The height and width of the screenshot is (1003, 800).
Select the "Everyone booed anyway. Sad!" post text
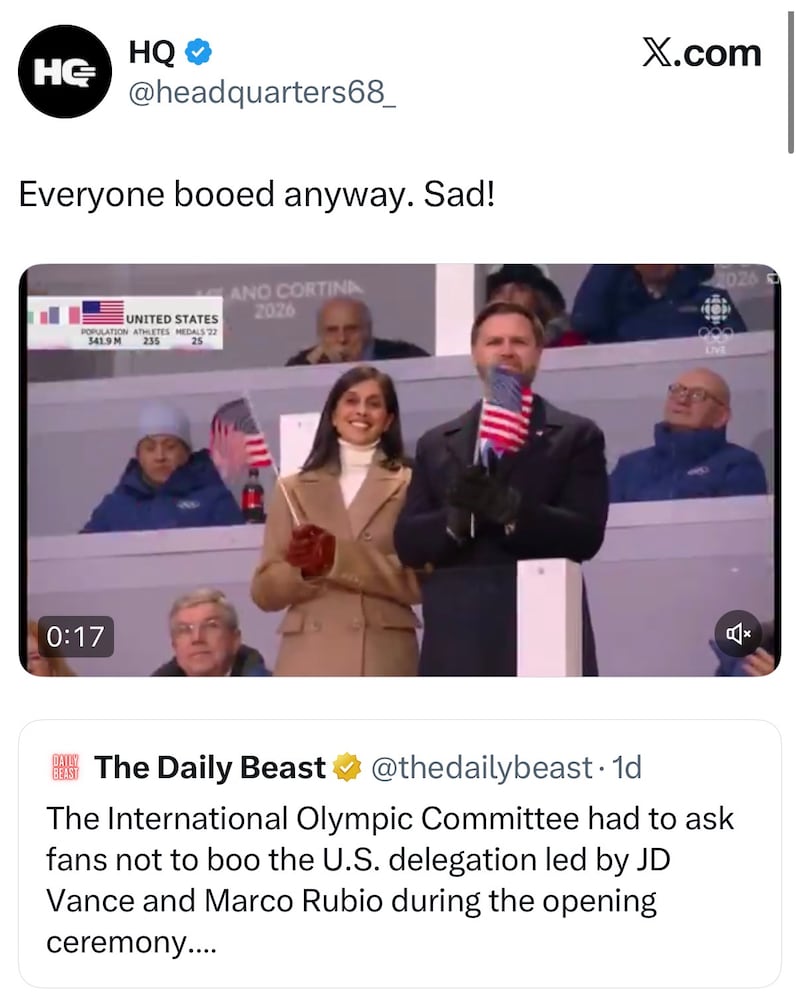click(257, 193)
